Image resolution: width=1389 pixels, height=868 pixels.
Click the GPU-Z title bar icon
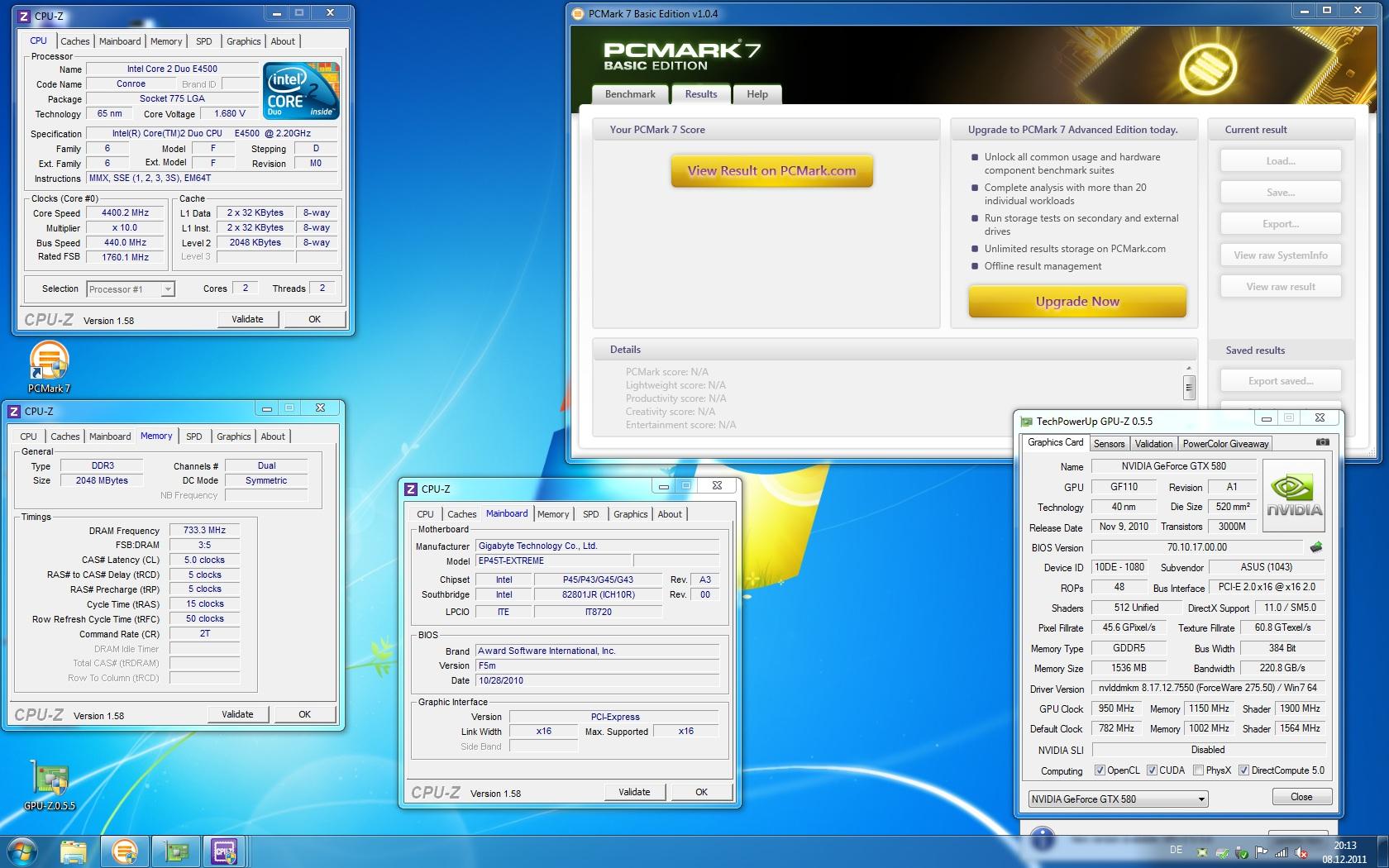tap(1026, 421)
